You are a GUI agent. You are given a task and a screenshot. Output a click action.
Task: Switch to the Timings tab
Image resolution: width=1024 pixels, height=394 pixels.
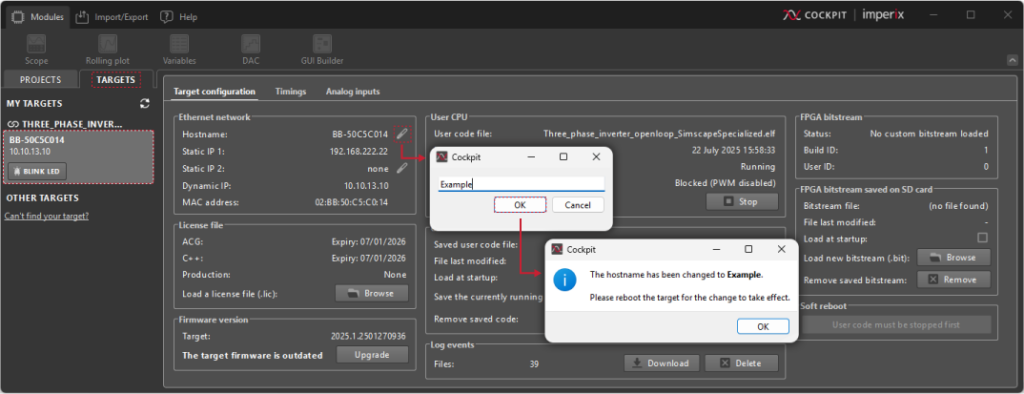pos(291,91)
